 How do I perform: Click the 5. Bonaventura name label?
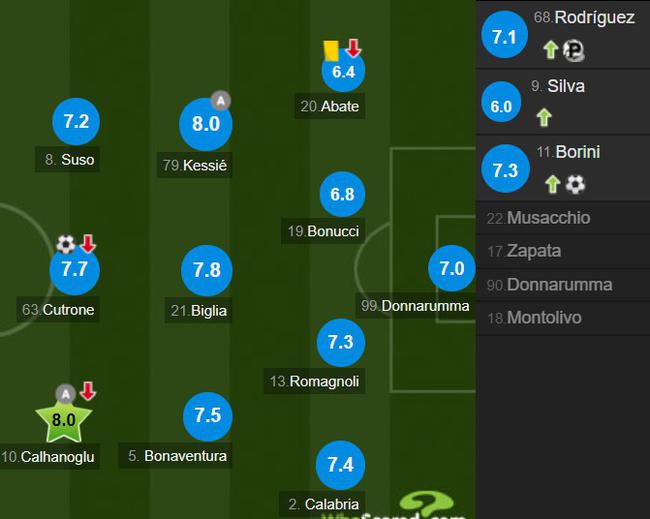coord(175,456)
